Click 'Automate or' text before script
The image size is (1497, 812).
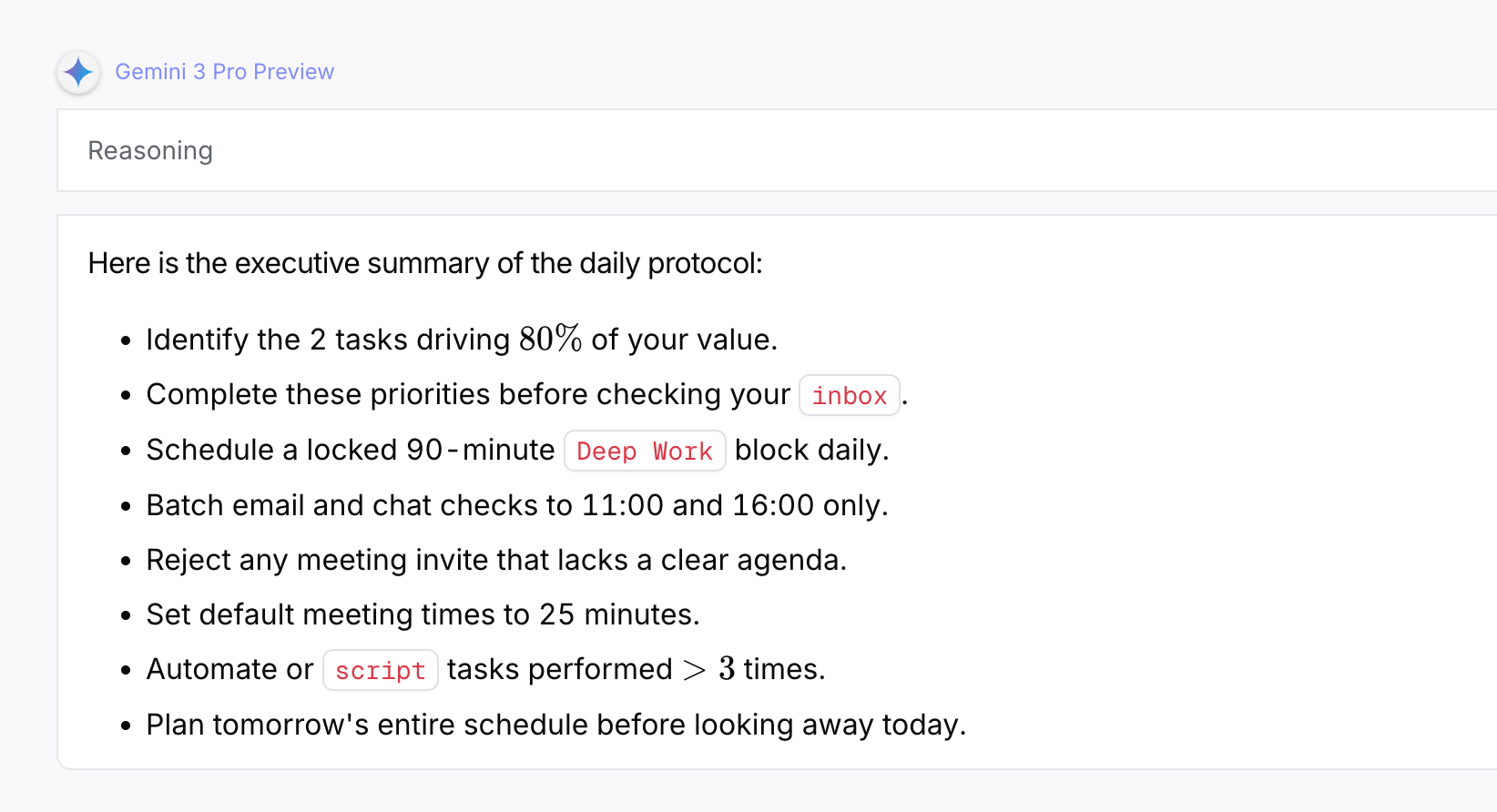pyautogui.click(x=229, y=669)
